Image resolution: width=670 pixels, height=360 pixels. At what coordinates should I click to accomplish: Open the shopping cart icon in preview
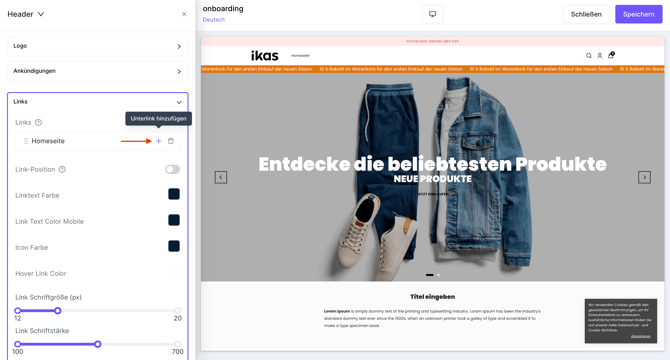pyautogui.click(x=611, y=55)
